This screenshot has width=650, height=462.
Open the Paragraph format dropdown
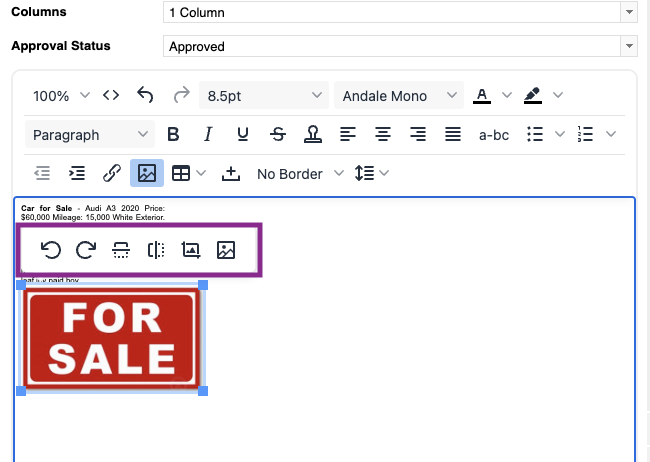(x=89, y=135)
